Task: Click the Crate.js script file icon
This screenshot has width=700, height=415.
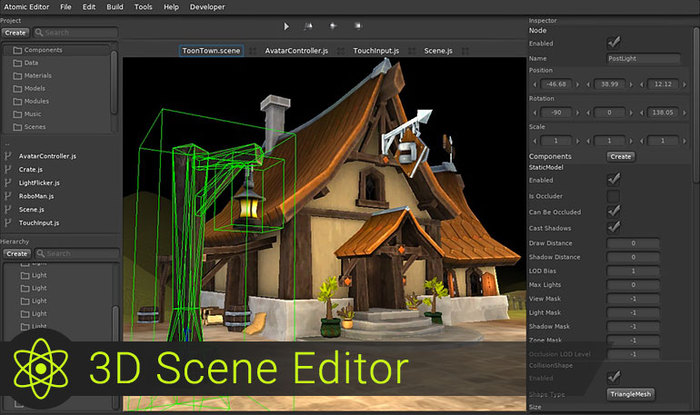Action: [x=8, y=170]
